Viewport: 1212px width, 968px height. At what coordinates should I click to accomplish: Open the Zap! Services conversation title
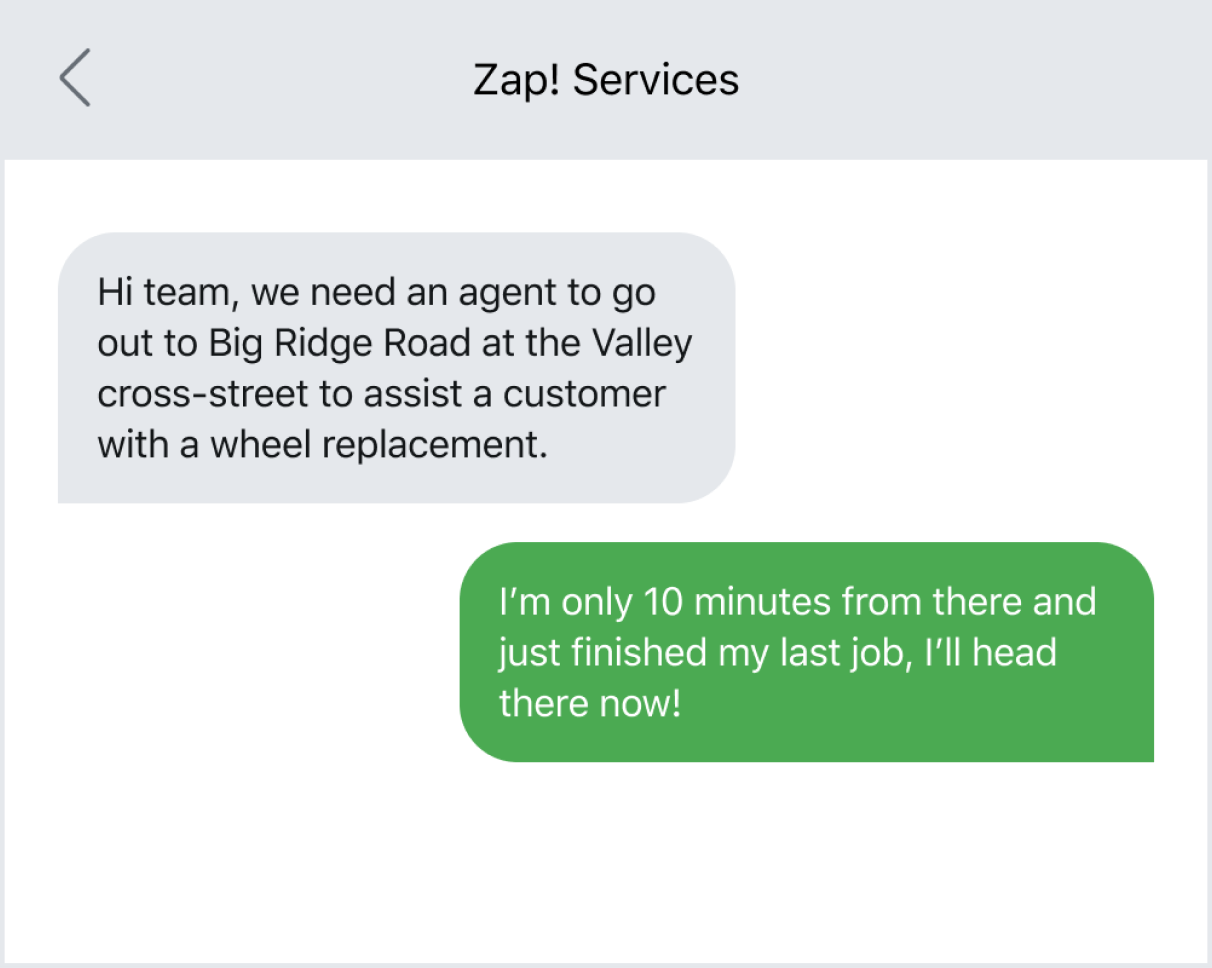click(606, 80)
